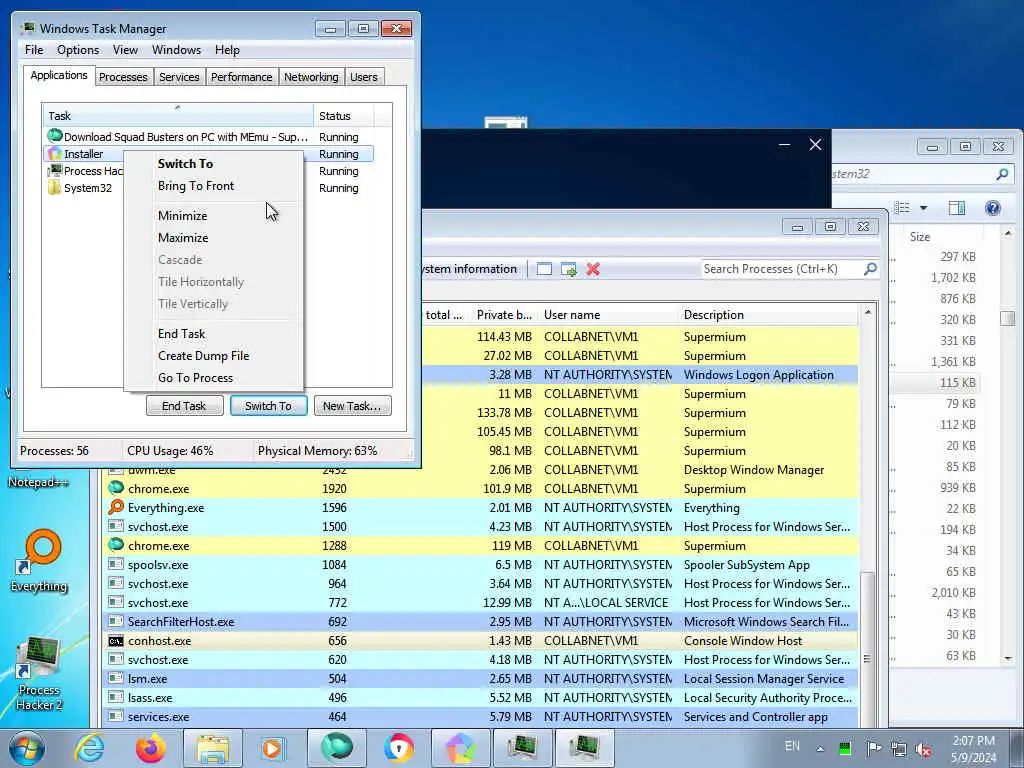Sort by Private bytes column
Viewport: 1024px width, 768px height.
(504, 315)
